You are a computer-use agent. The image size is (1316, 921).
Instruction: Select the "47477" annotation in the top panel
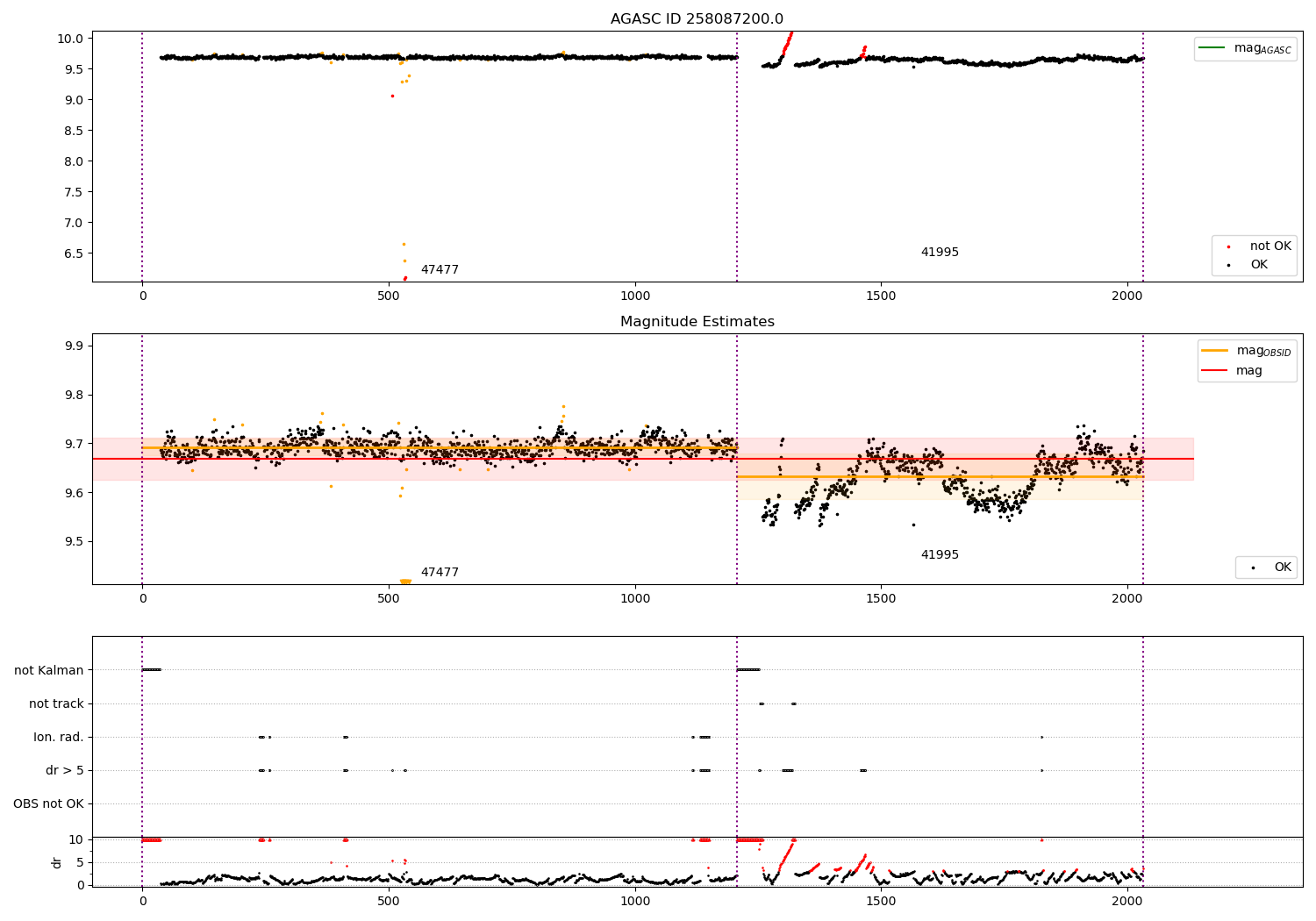(x=440, y=270)
